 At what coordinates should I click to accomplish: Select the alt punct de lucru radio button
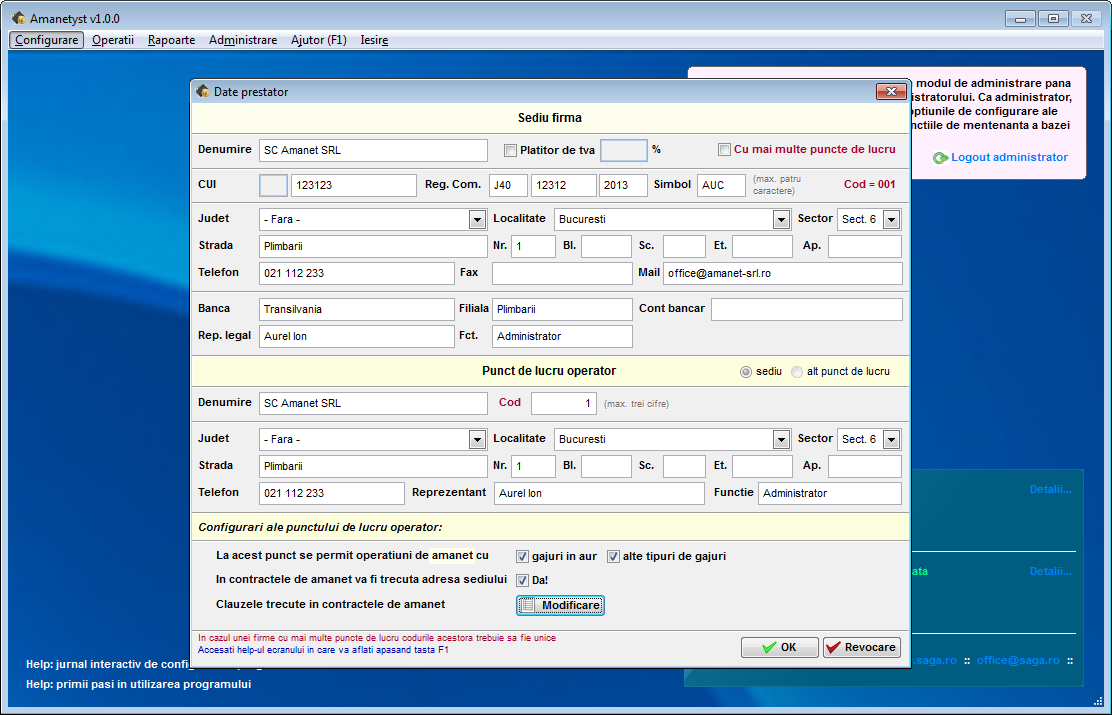[797, 372]
